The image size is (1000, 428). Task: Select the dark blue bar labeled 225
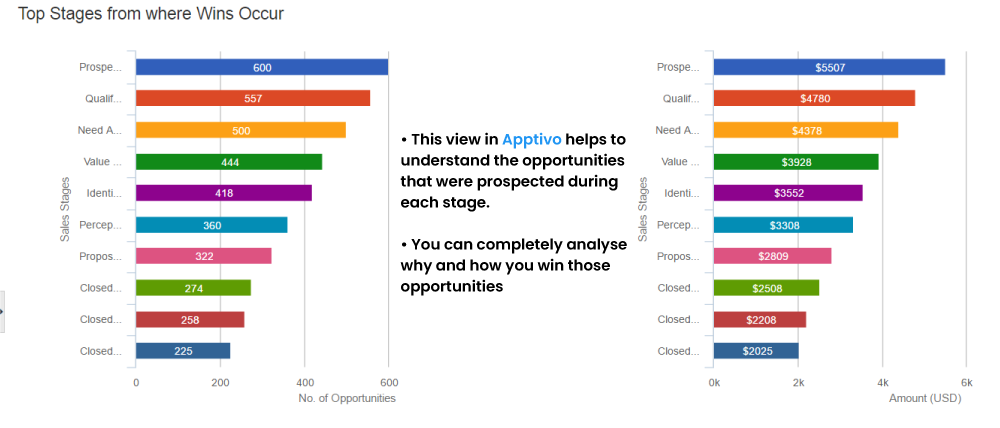click(x=183, y=351)
